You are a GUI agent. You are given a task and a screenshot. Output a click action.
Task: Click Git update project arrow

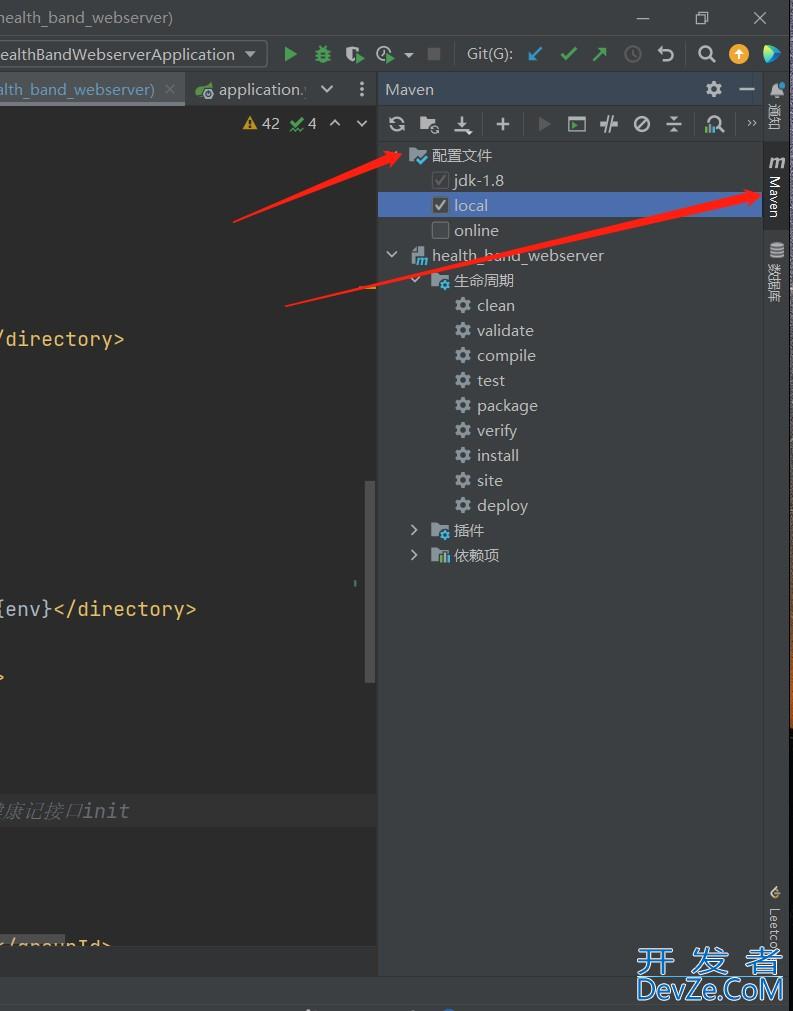[535, 54]
